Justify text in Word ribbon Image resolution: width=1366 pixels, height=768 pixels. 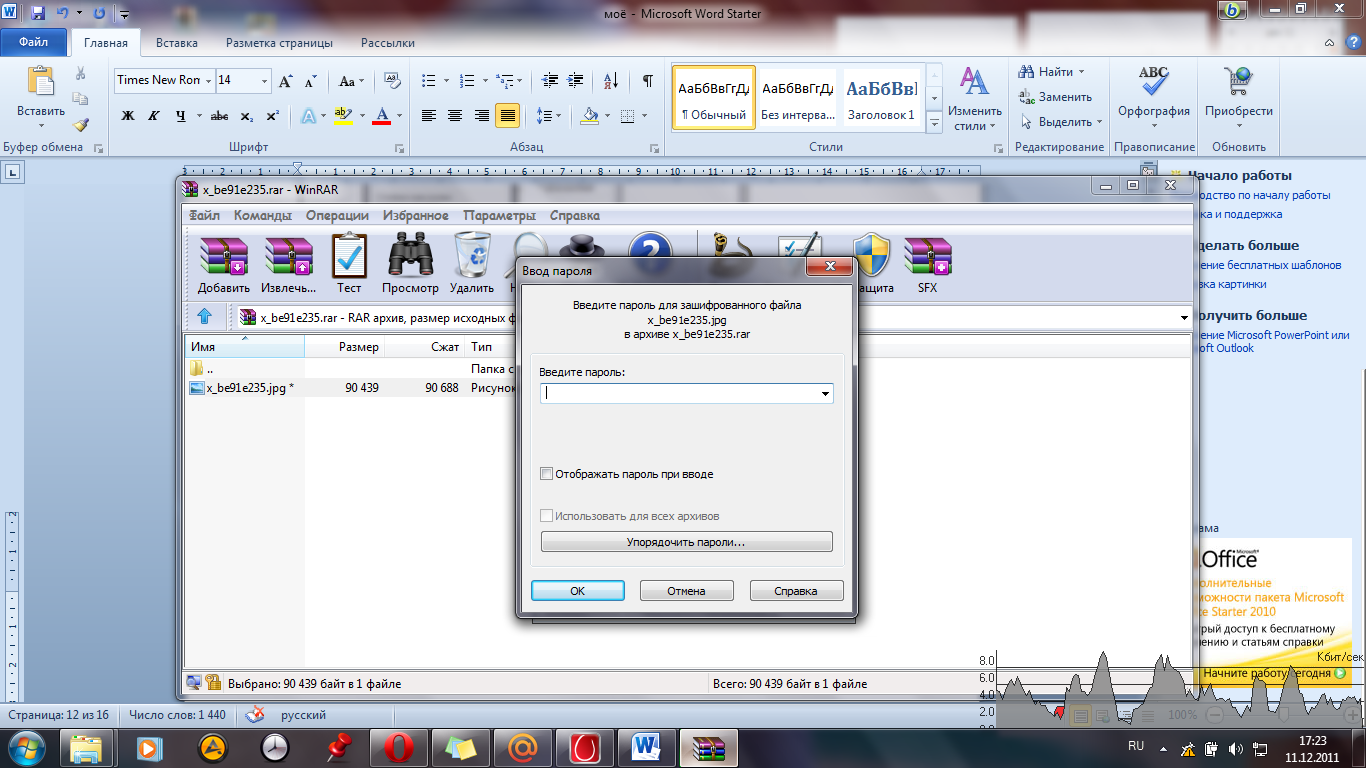coord(507,116)
